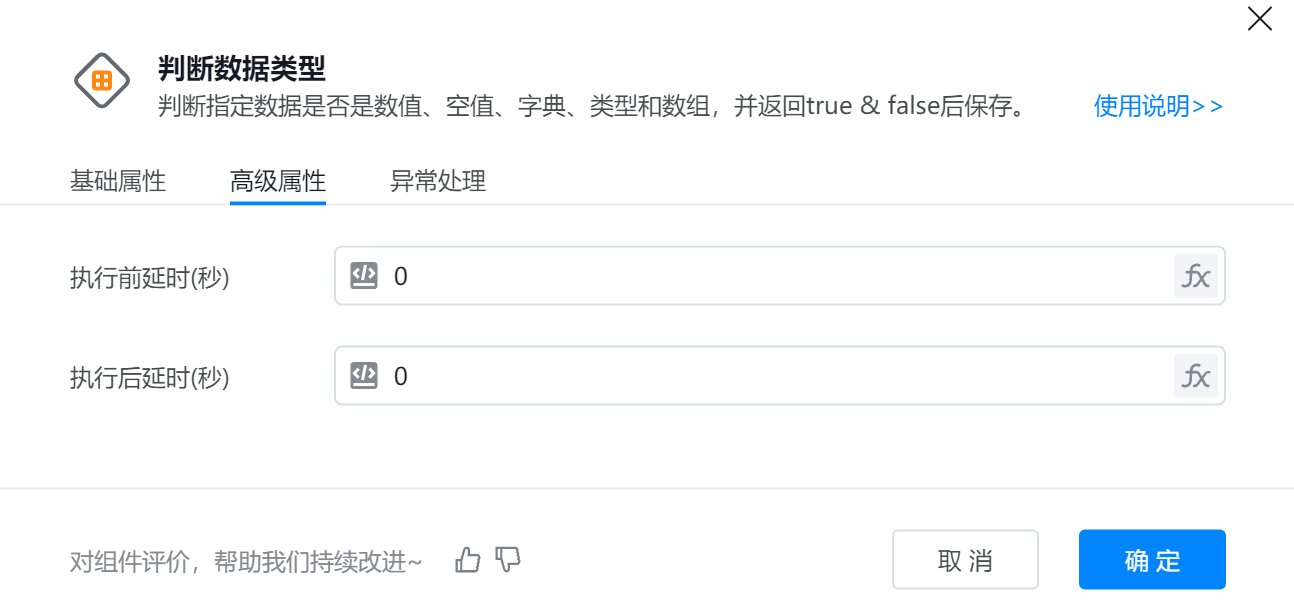Open the fx expression editor for 执行前延时

[x=1196, y=276]
